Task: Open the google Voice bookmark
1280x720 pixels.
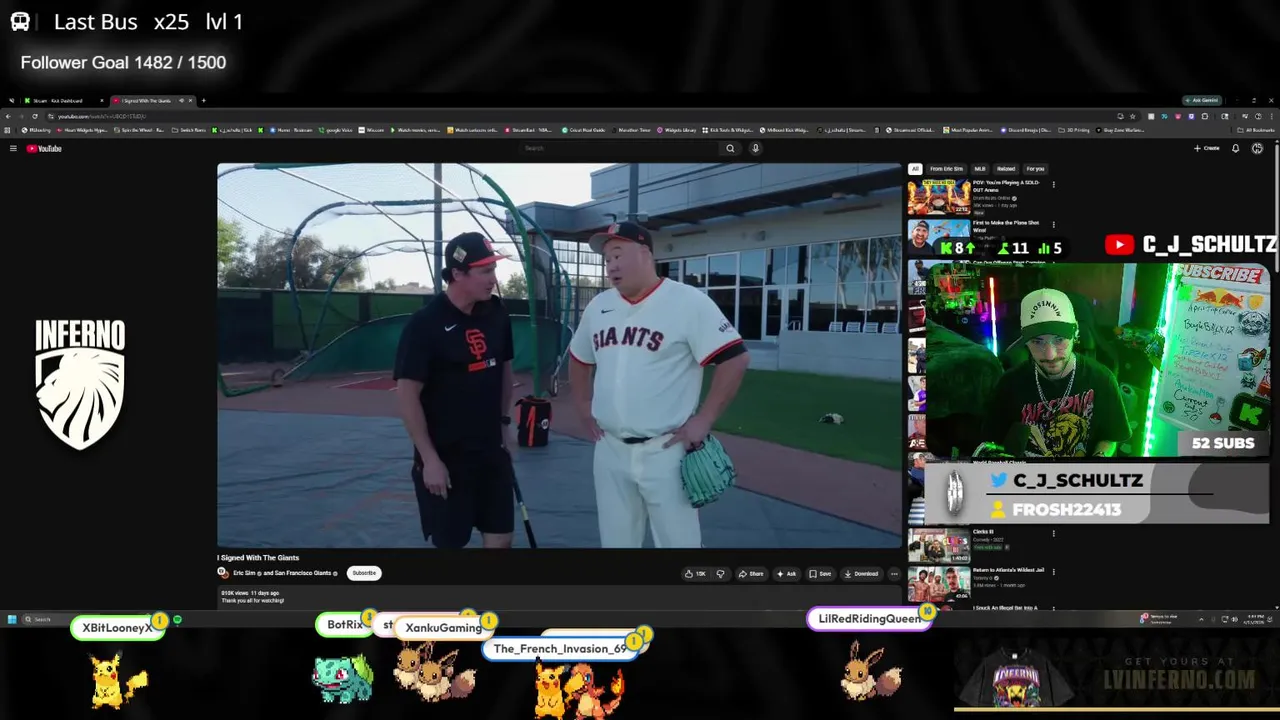Action: (335, 130)
